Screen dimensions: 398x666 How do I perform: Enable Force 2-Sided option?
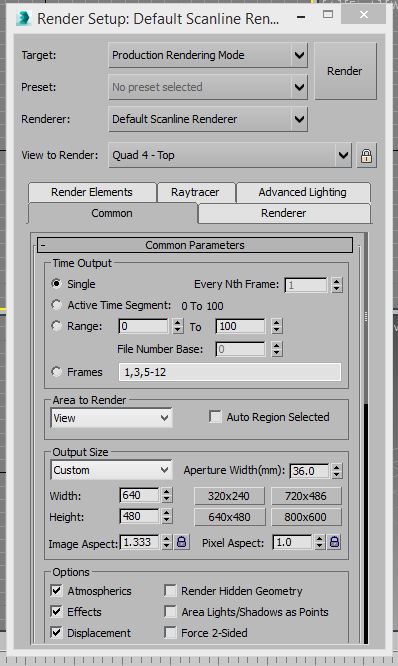170,632
